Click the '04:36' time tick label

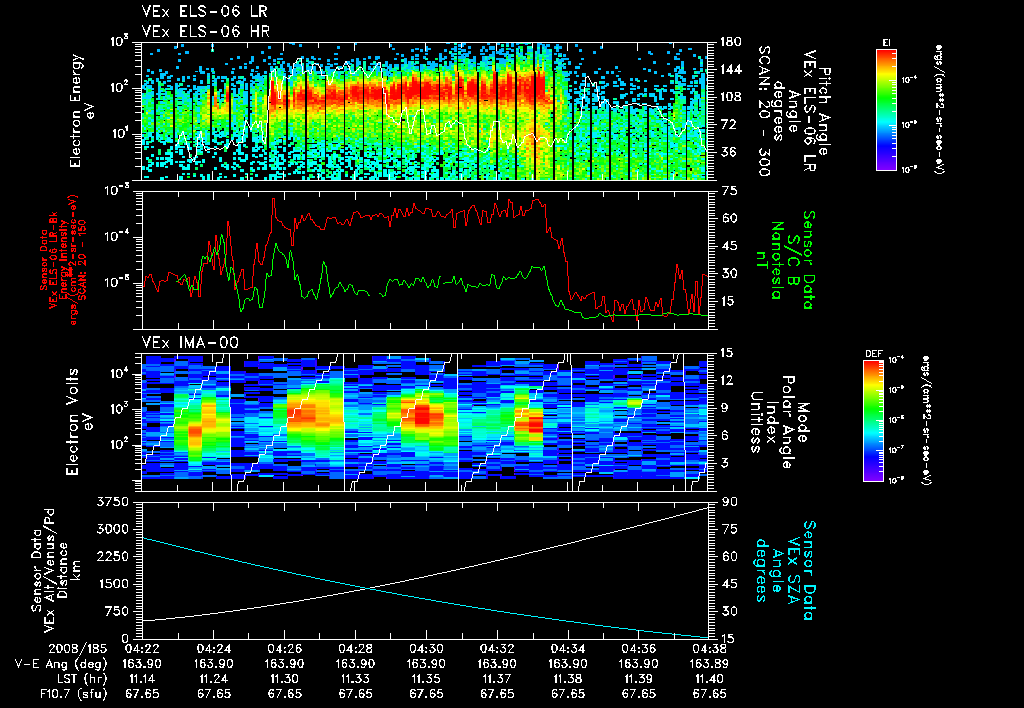[x=639, y=649]
